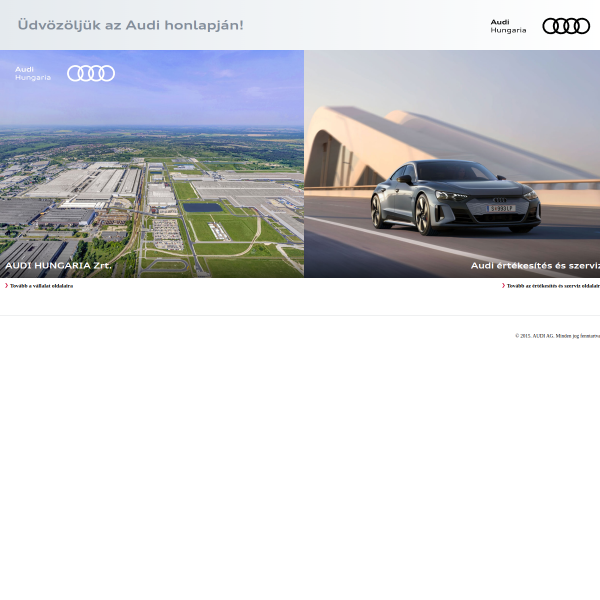The image size is (600, 600).
Task: Click the red chevron beside 'Tovább az értékesítés'
Action: coord(503,285)
